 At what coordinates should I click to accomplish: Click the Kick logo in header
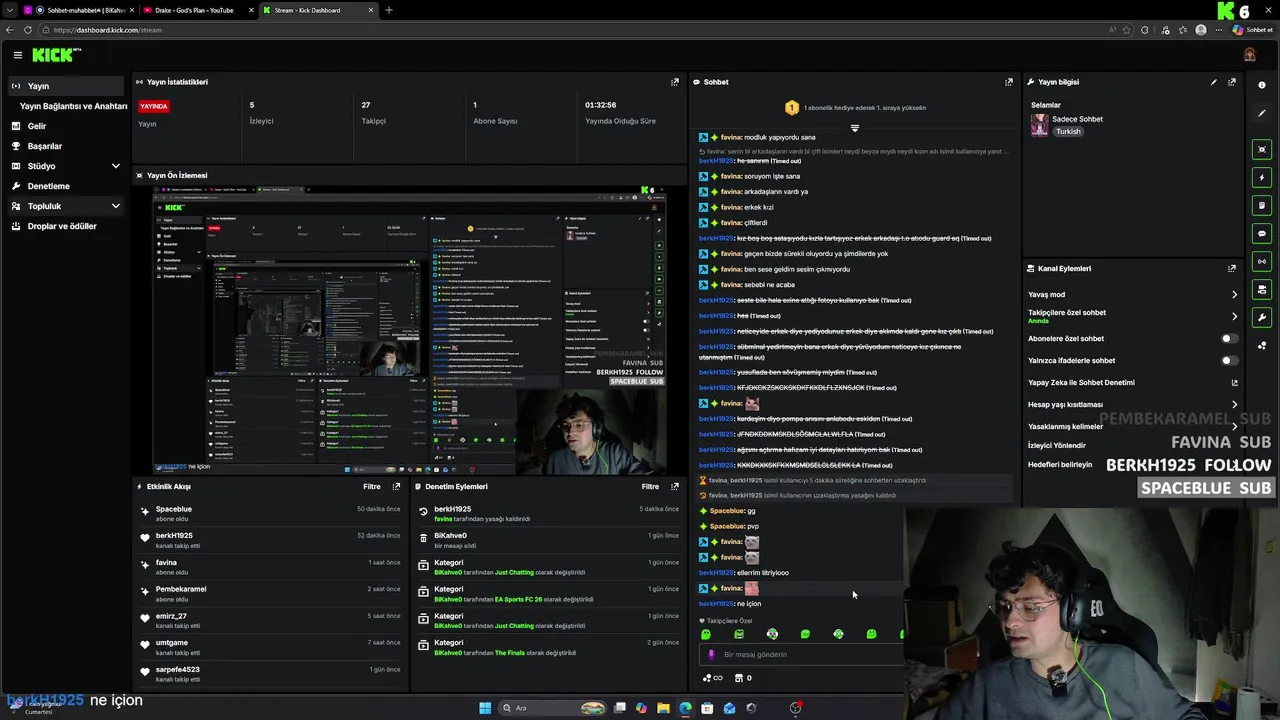(x=55, y=55)
